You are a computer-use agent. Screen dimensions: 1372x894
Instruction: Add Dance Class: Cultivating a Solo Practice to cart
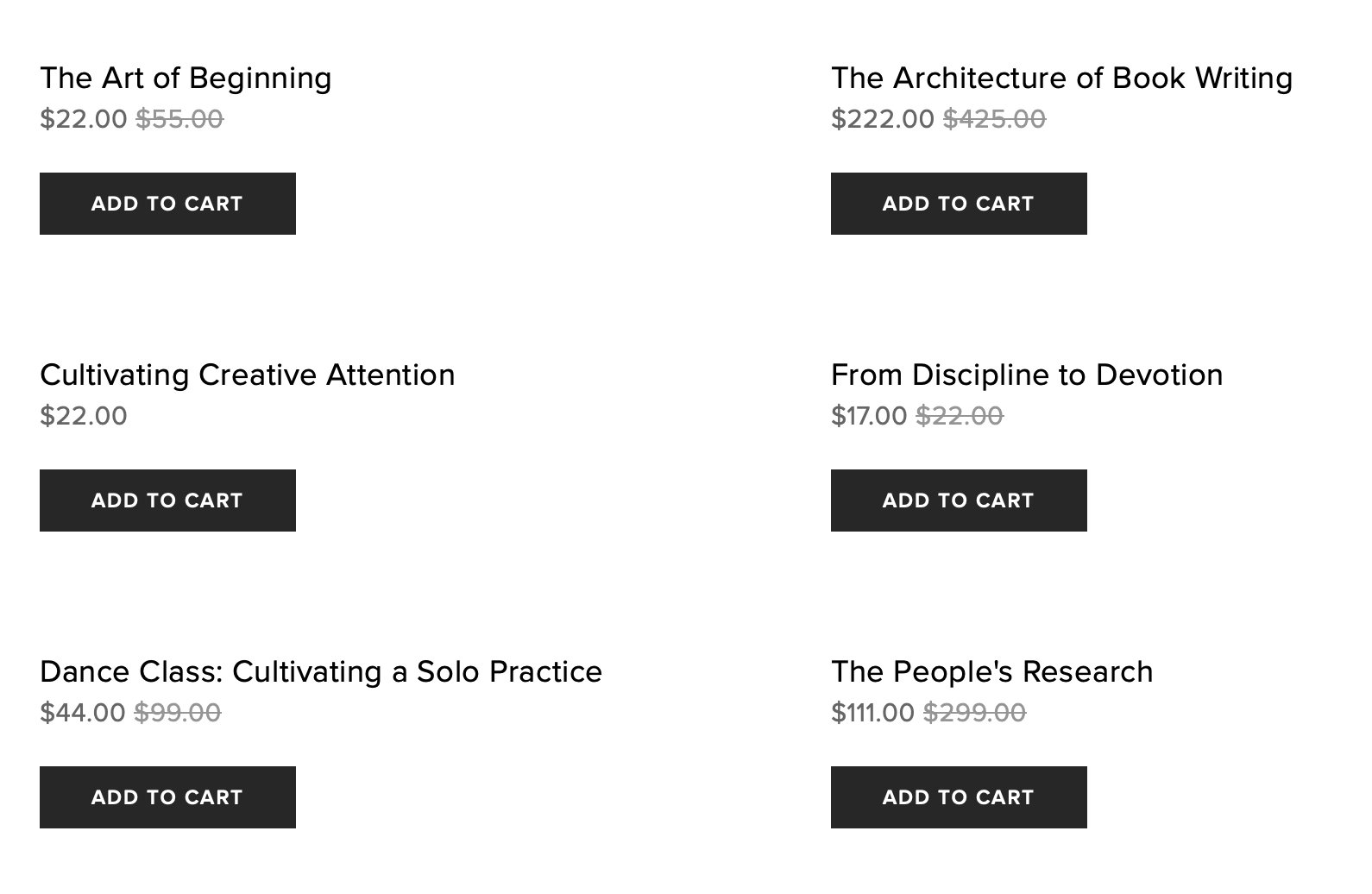[x=167, y=797]
